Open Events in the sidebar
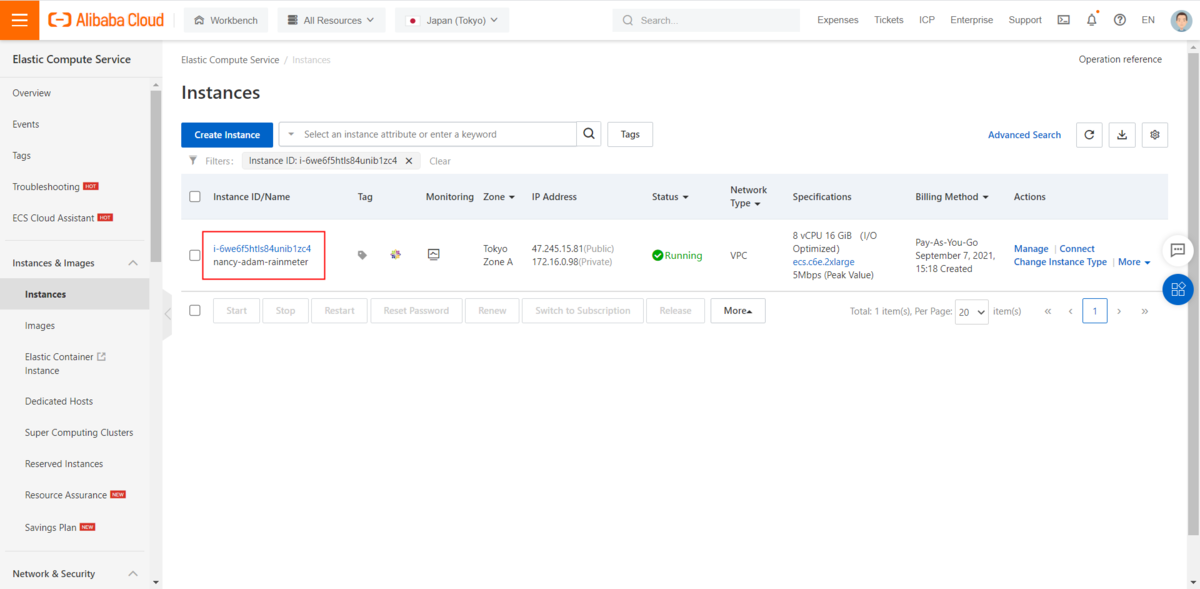1200x589 pixels. (x=26, y=124)
